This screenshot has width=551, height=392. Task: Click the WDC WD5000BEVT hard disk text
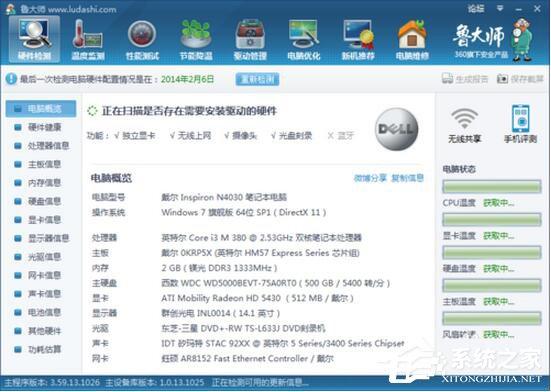(x=276, y=283)
